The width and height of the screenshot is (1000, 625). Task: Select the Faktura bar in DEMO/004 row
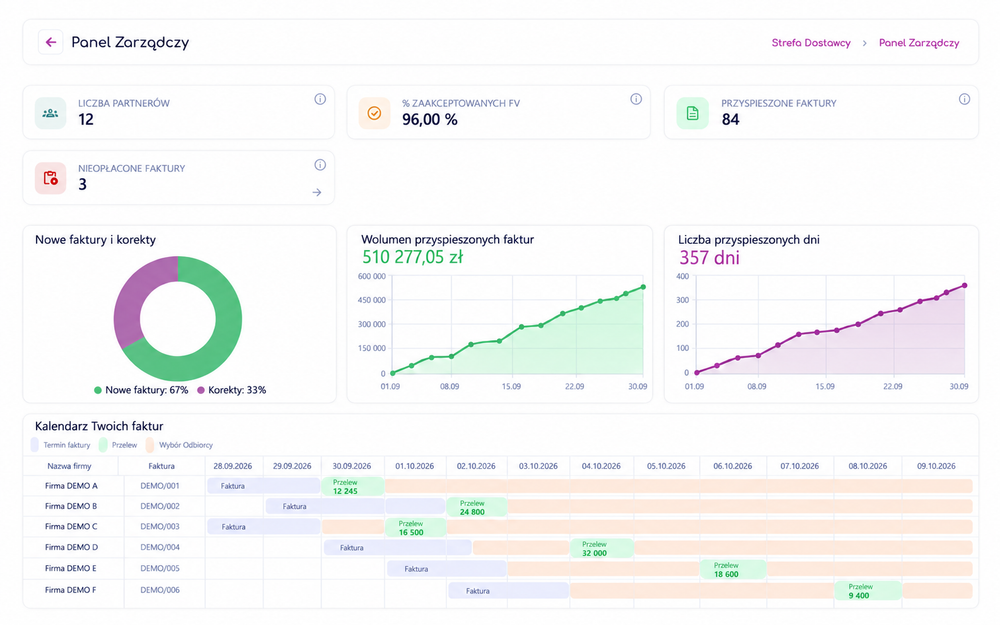point(397,547)
